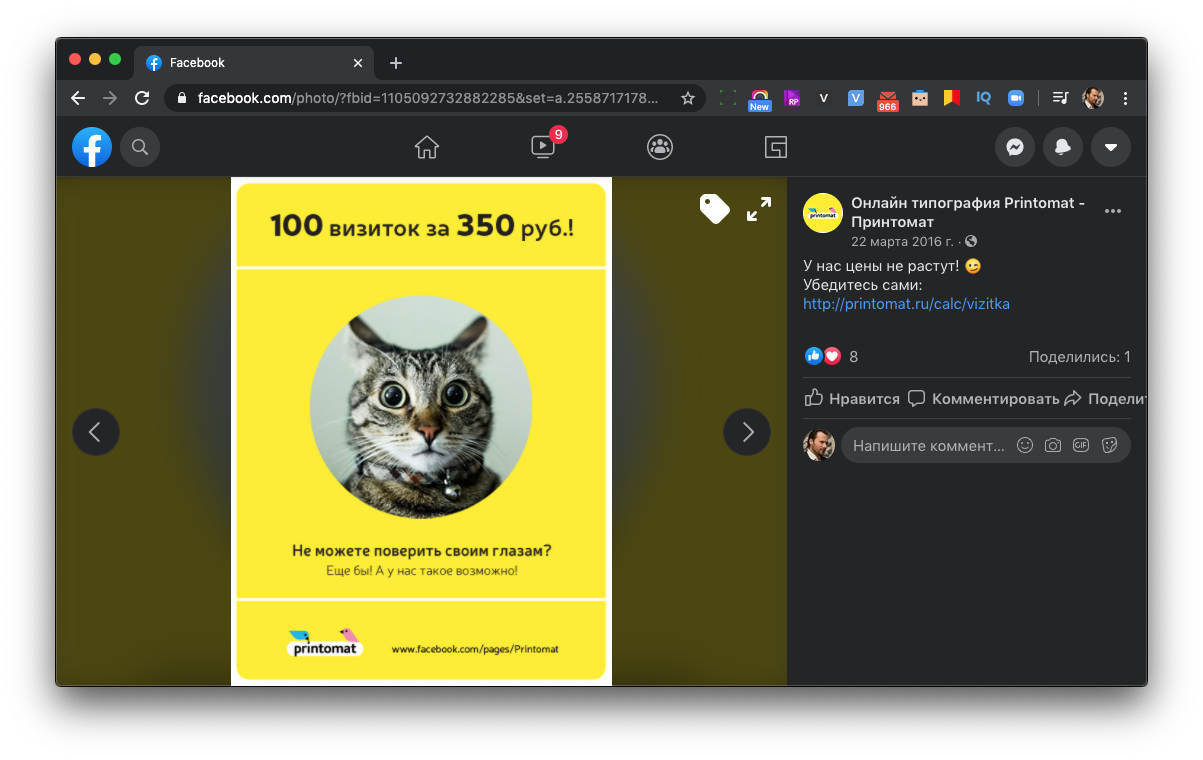The image size is (1203, 760).
Task: Open the Онлайн типография Printomat page name
Action: click(x=968, y=212)
